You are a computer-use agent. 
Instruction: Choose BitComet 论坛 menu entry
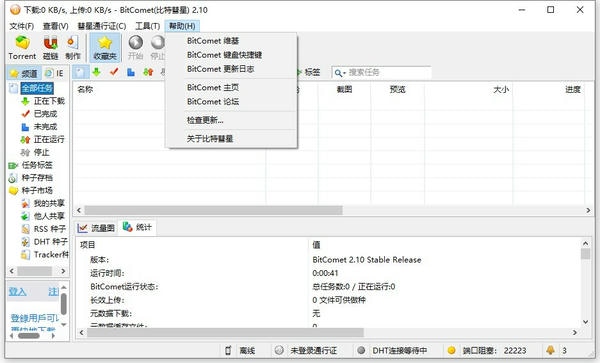pos(231,102)
